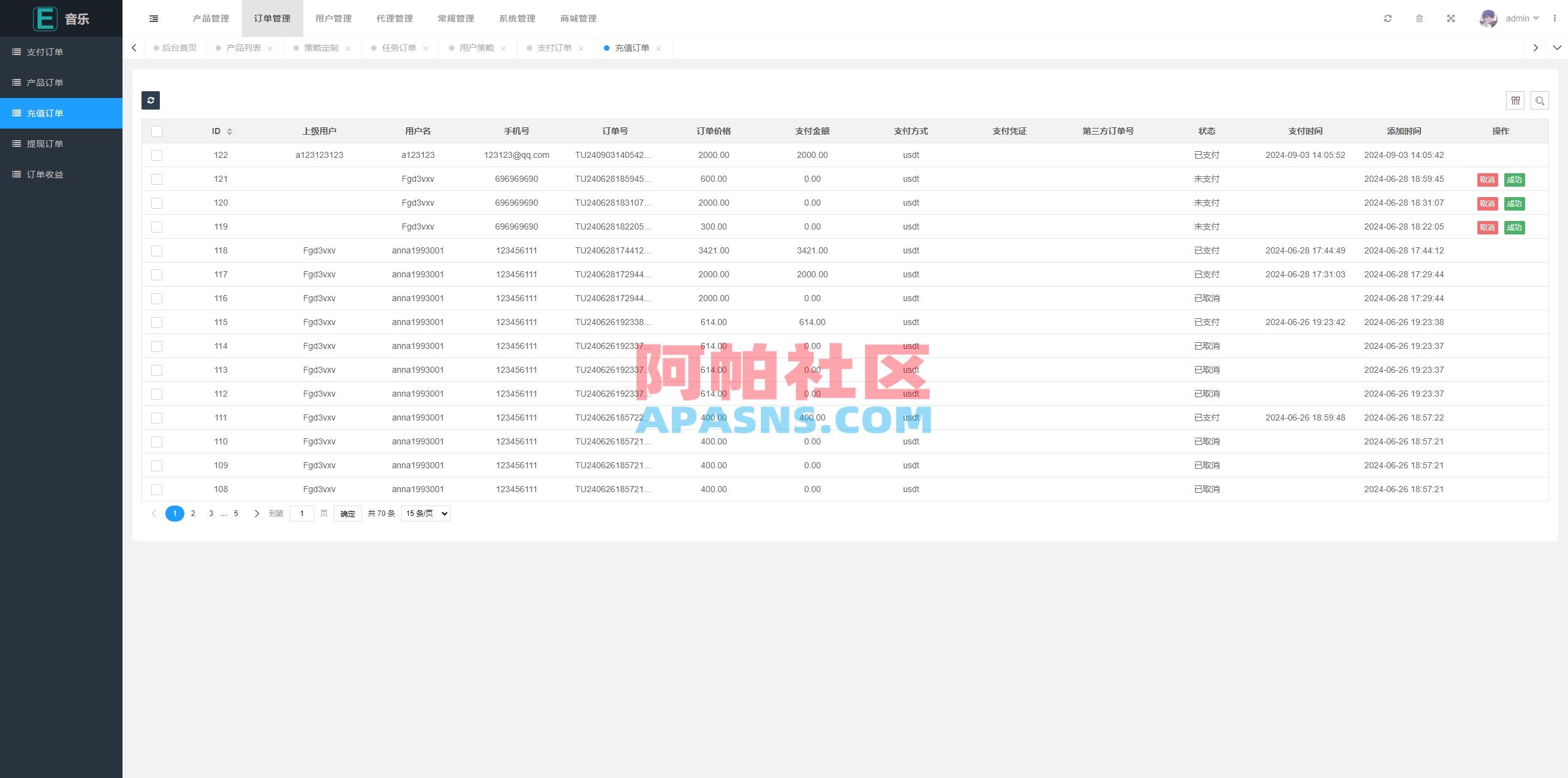Screen dimensions: 1568x778
Task: Toggle fullscreen with the expand arrows icon
Action: pyautogui.click(x=1451, y=18)
